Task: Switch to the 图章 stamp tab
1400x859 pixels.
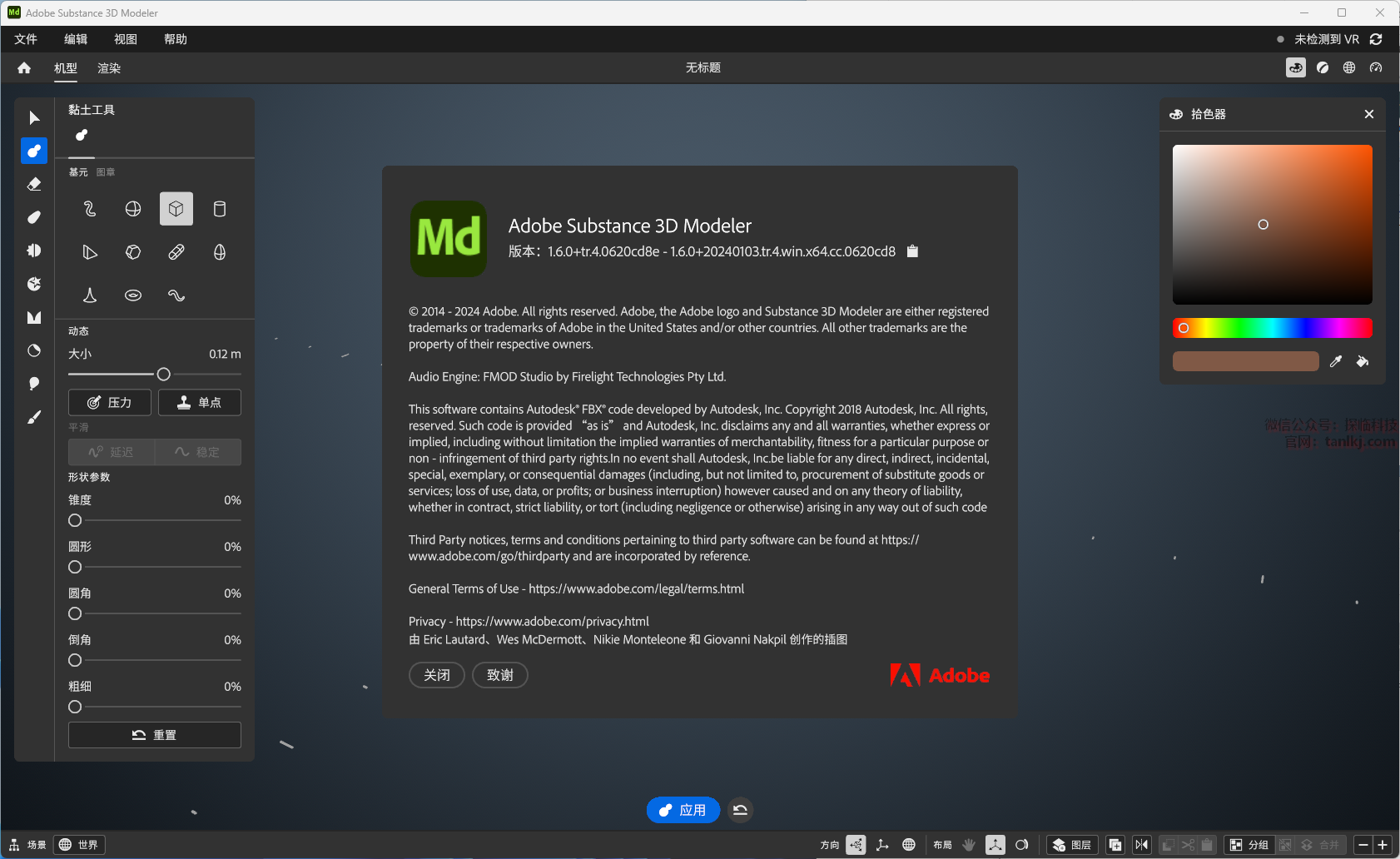Action: pos(106,172)
